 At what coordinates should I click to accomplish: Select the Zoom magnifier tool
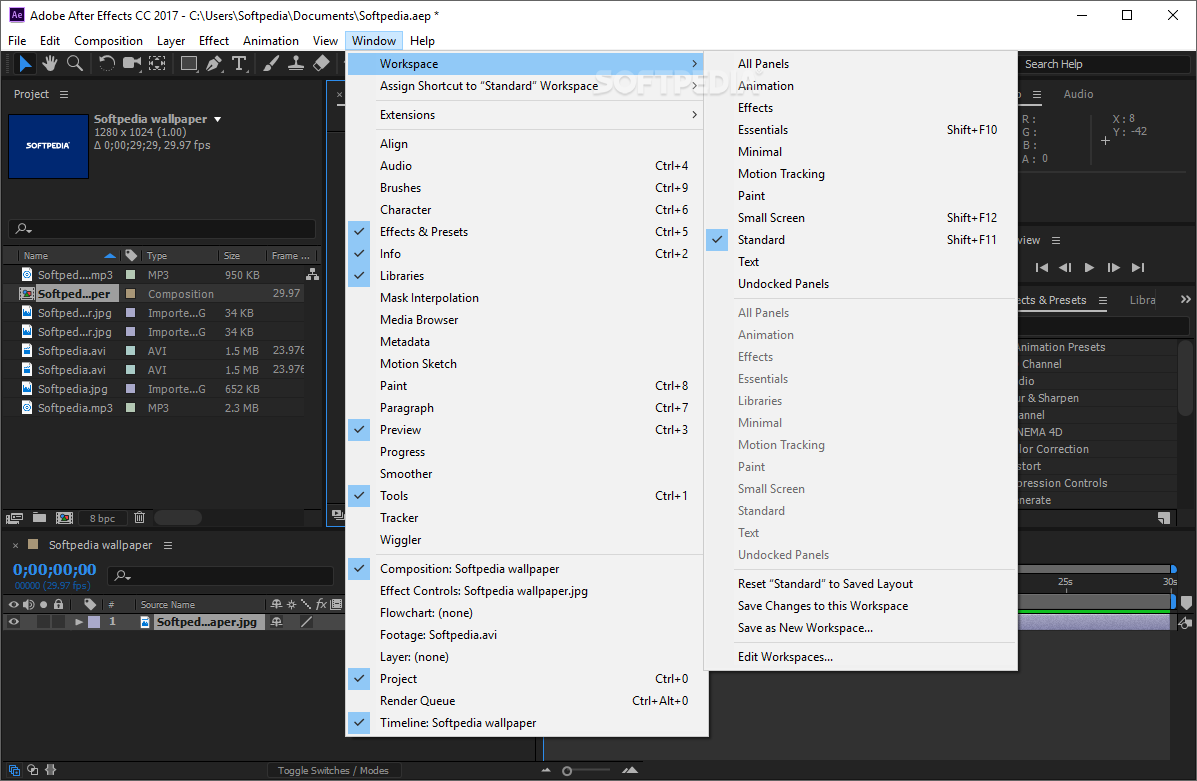click(75, 63)
